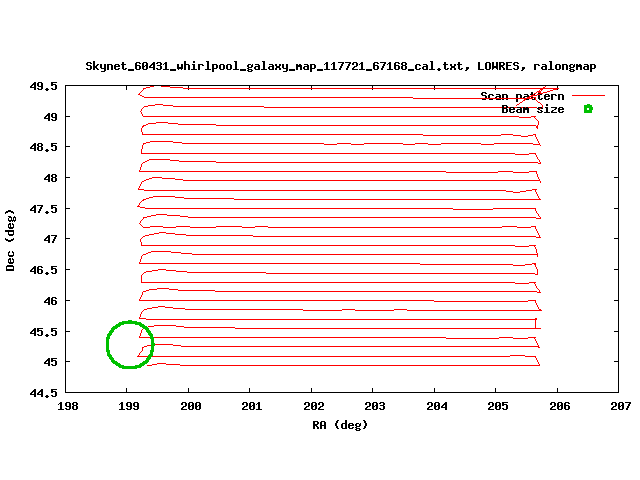Click the x-axis tick label 202
The height and width of the screenshot is (480, 640).
[x=313, y=406]
